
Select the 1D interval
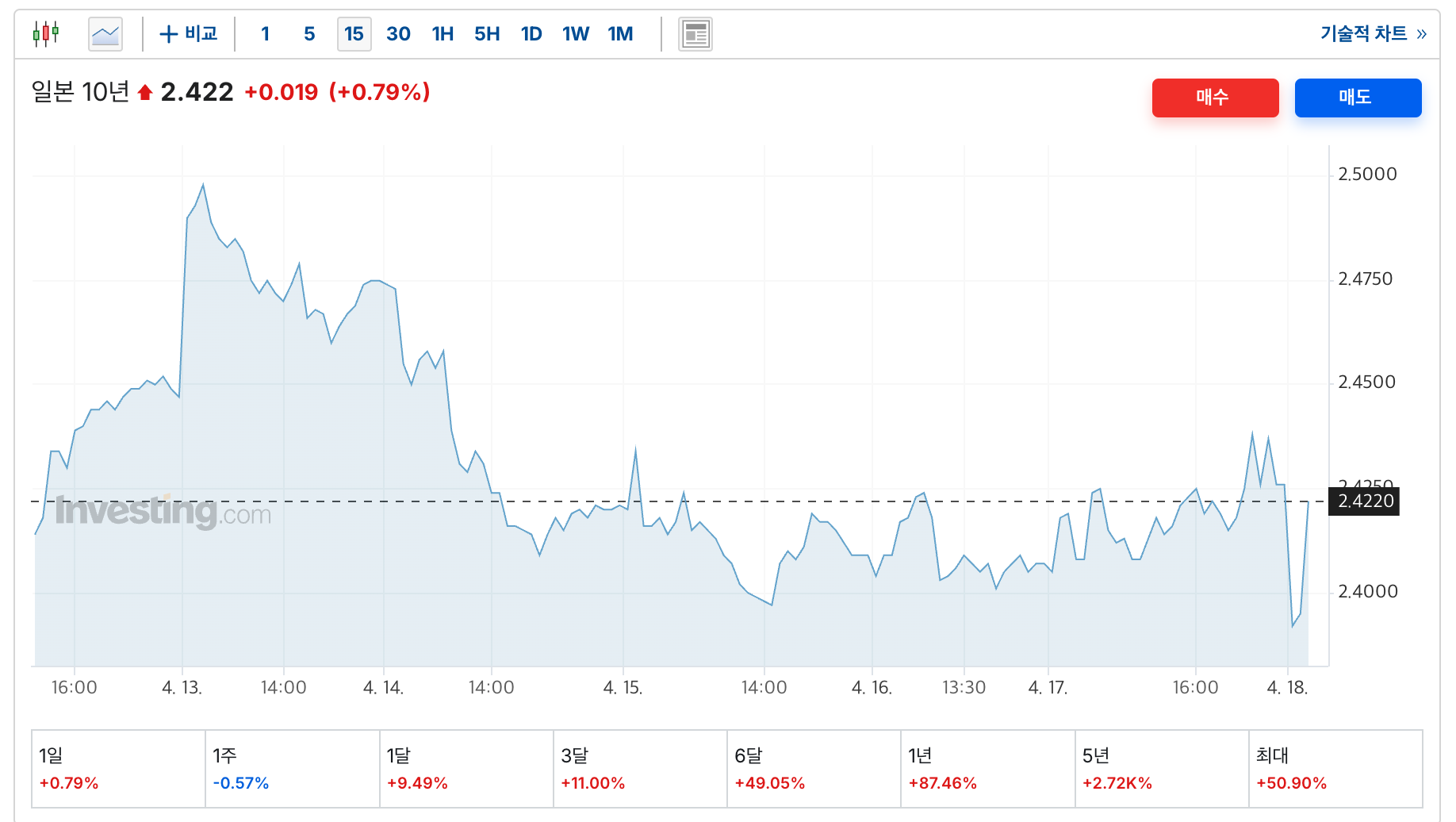click(x=531, y=34)
